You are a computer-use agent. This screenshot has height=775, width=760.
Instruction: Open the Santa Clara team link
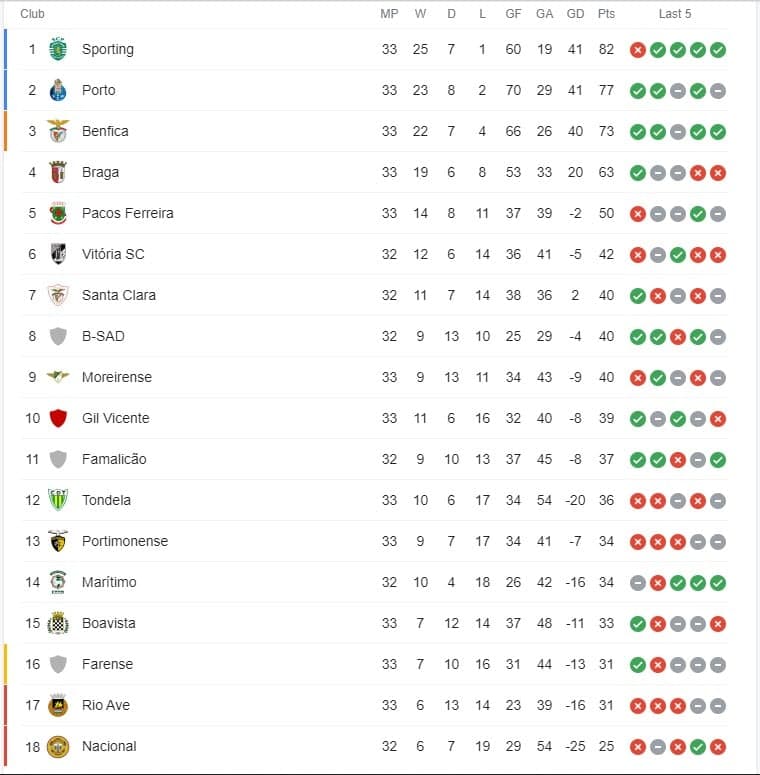[119, 295]
